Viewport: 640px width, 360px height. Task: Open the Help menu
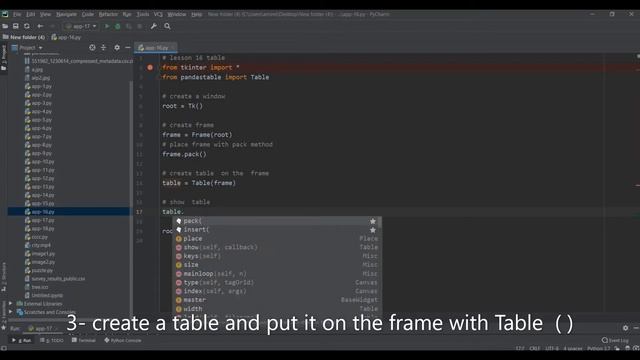(x=197, y=14)
